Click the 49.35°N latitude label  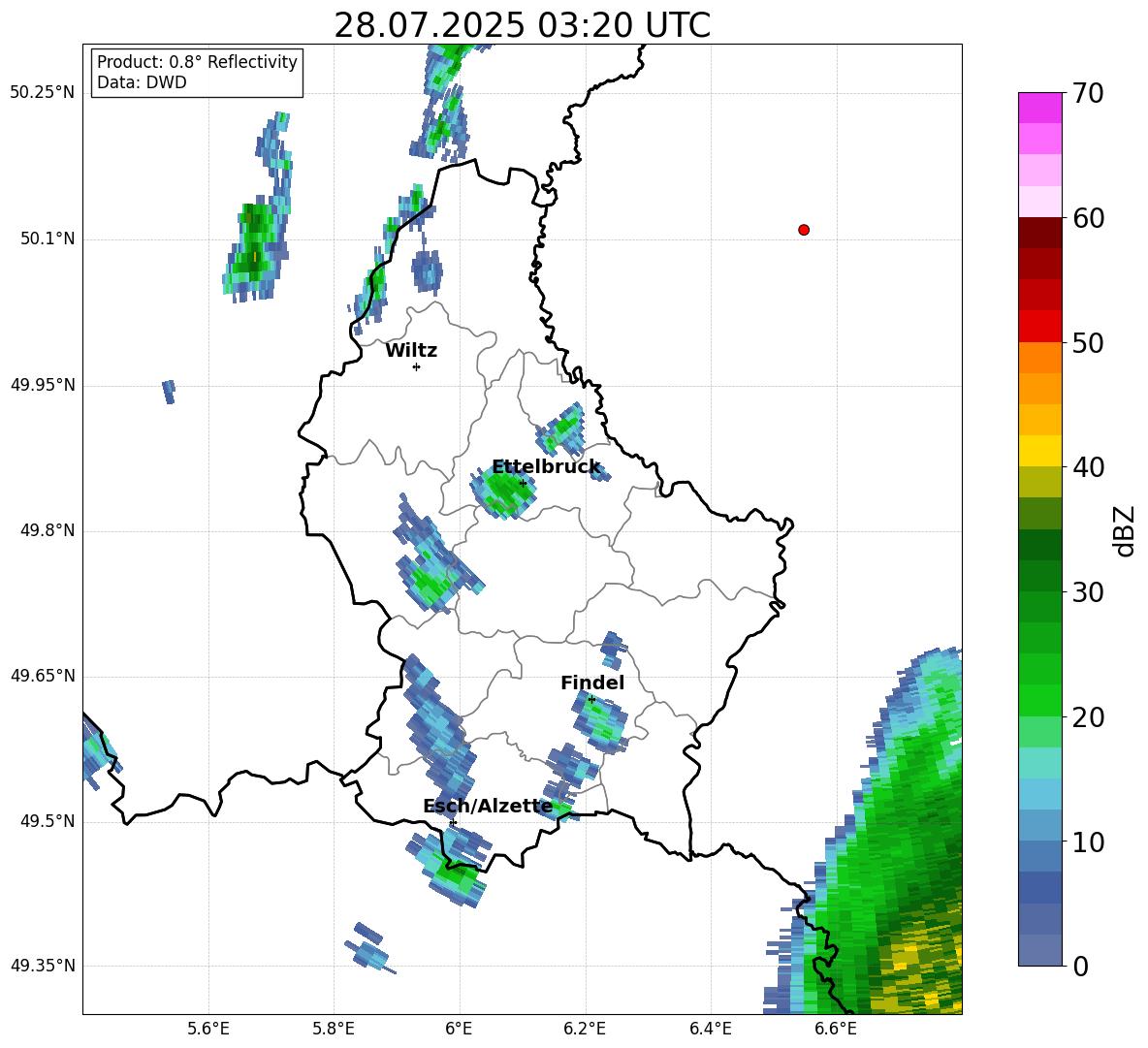[42, 966]
